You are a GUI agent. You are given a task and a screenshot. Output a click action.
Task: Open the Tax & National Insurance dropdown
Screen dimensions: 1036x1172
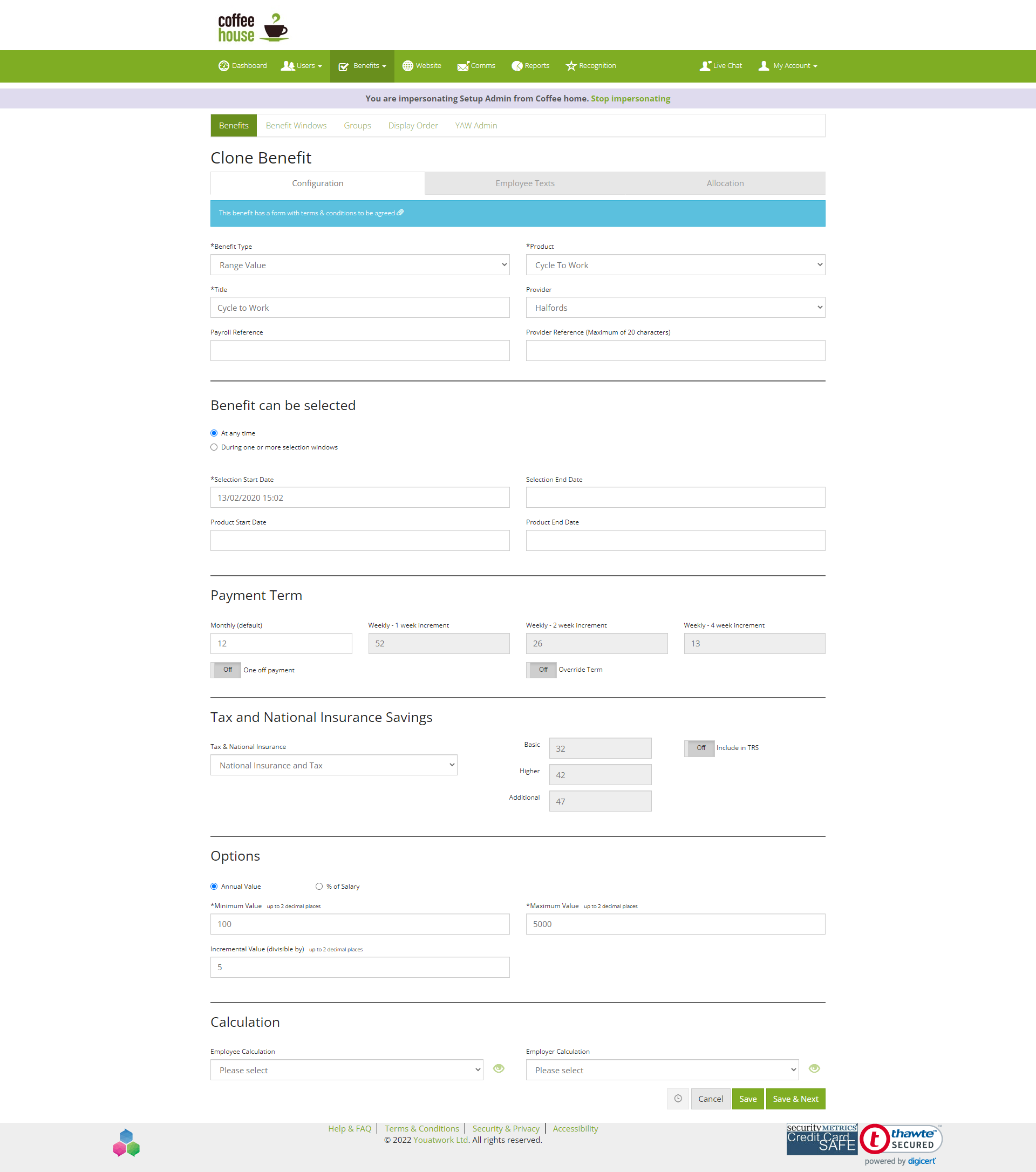tap(333, 765)
